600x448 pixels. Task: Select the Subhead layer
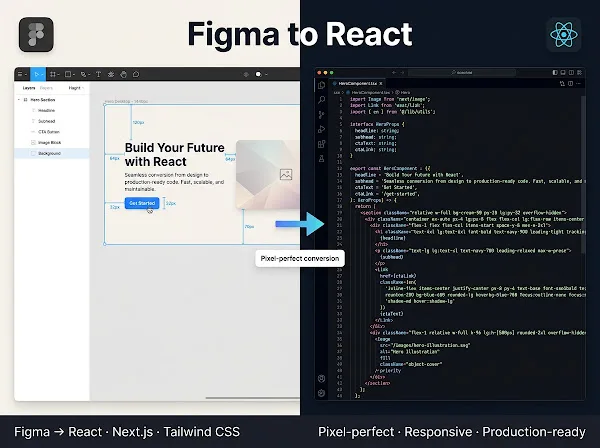(x=52, y=121)
